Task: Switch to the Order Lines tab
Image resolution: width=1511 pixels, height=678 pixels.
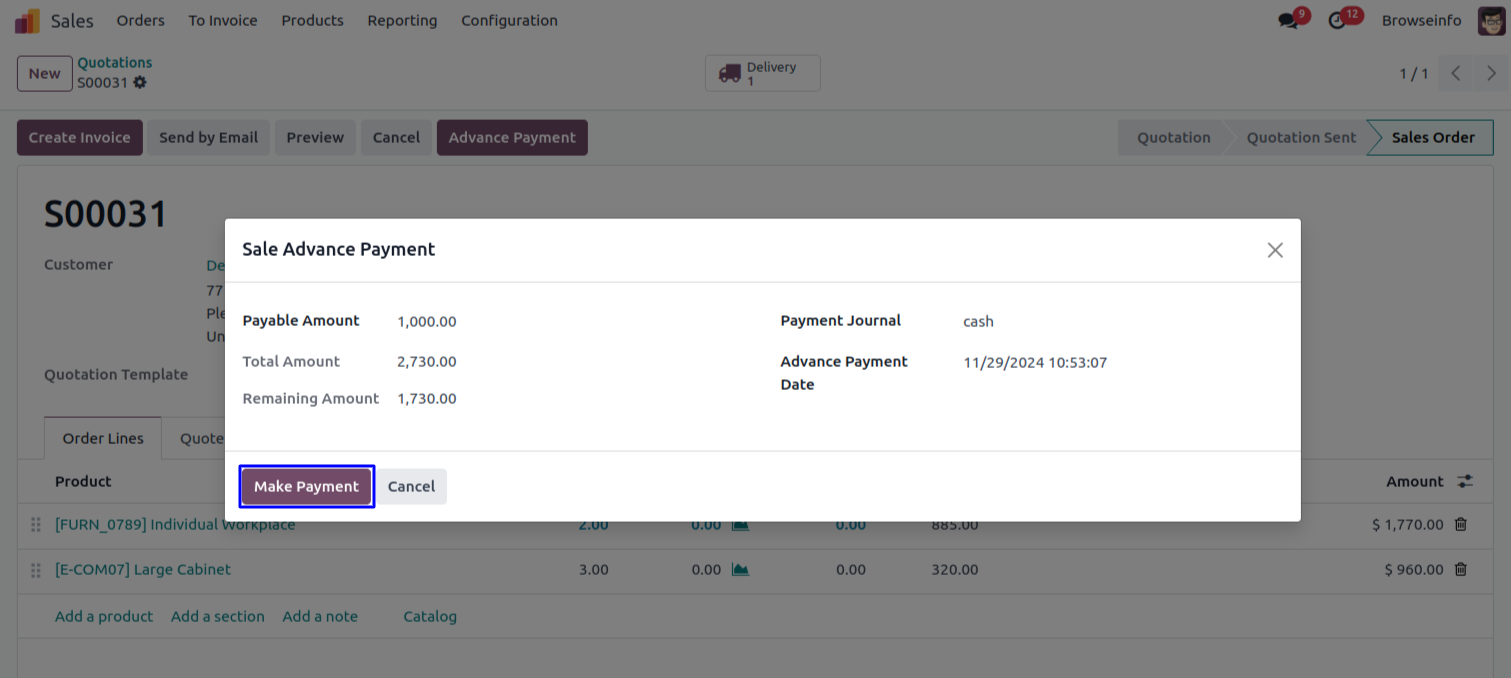Action: click(103, 439)
